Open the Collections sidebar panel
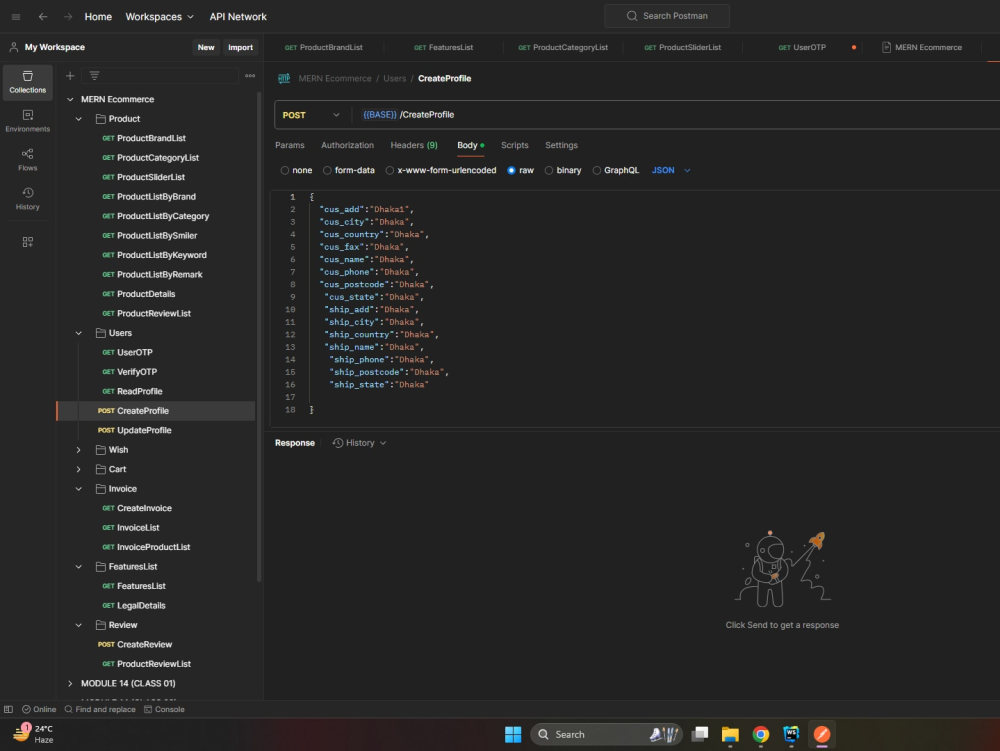The image size is (1000, 751). click(27, 82)
